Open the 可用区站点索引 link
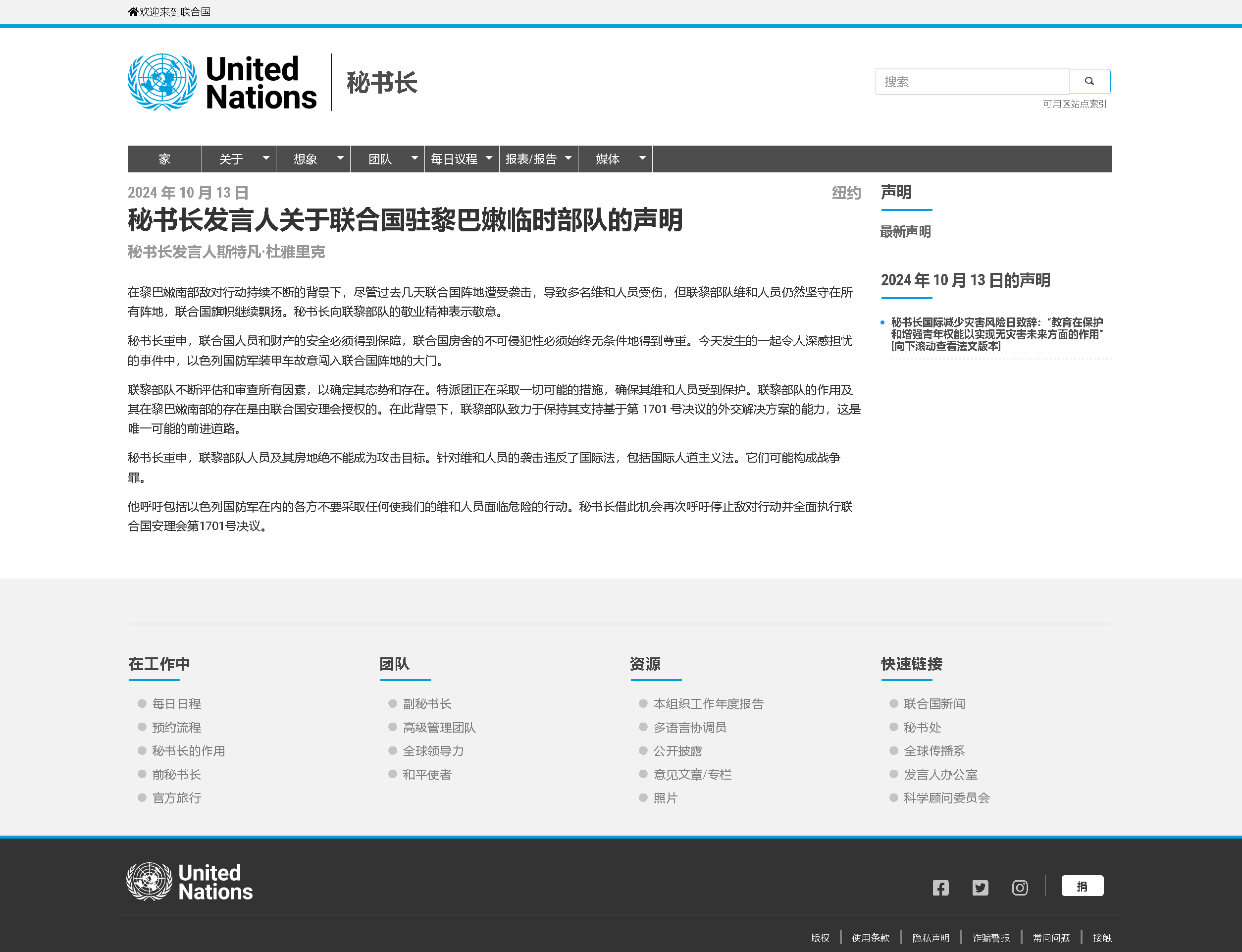Image resolution: width=1242 pixels, height=952 pixels. pyautogui.click(x=1074, y=104)
